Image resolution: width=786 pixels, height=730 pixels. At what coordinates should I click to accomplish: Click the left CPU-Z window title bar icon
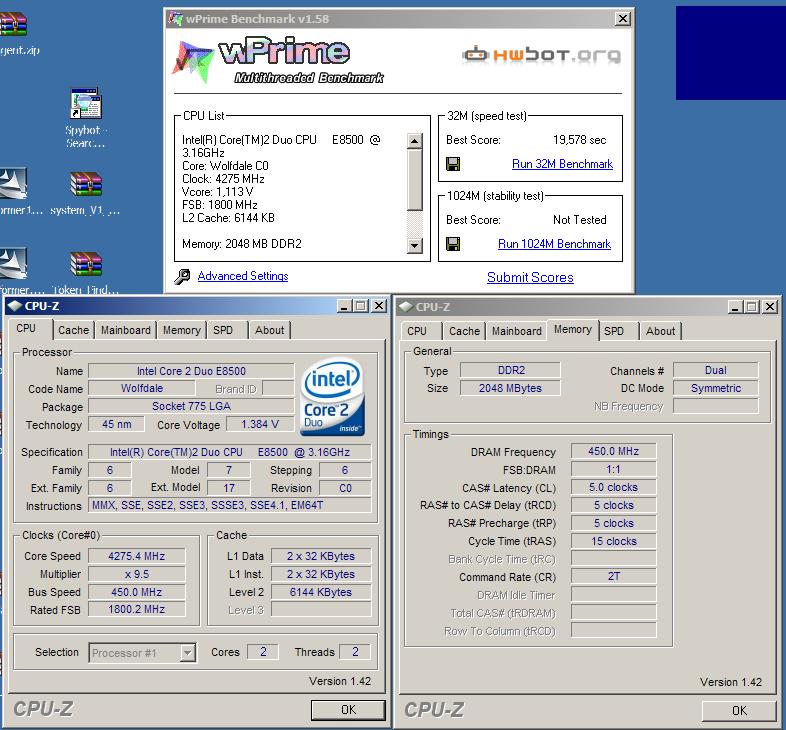(15, 306)
